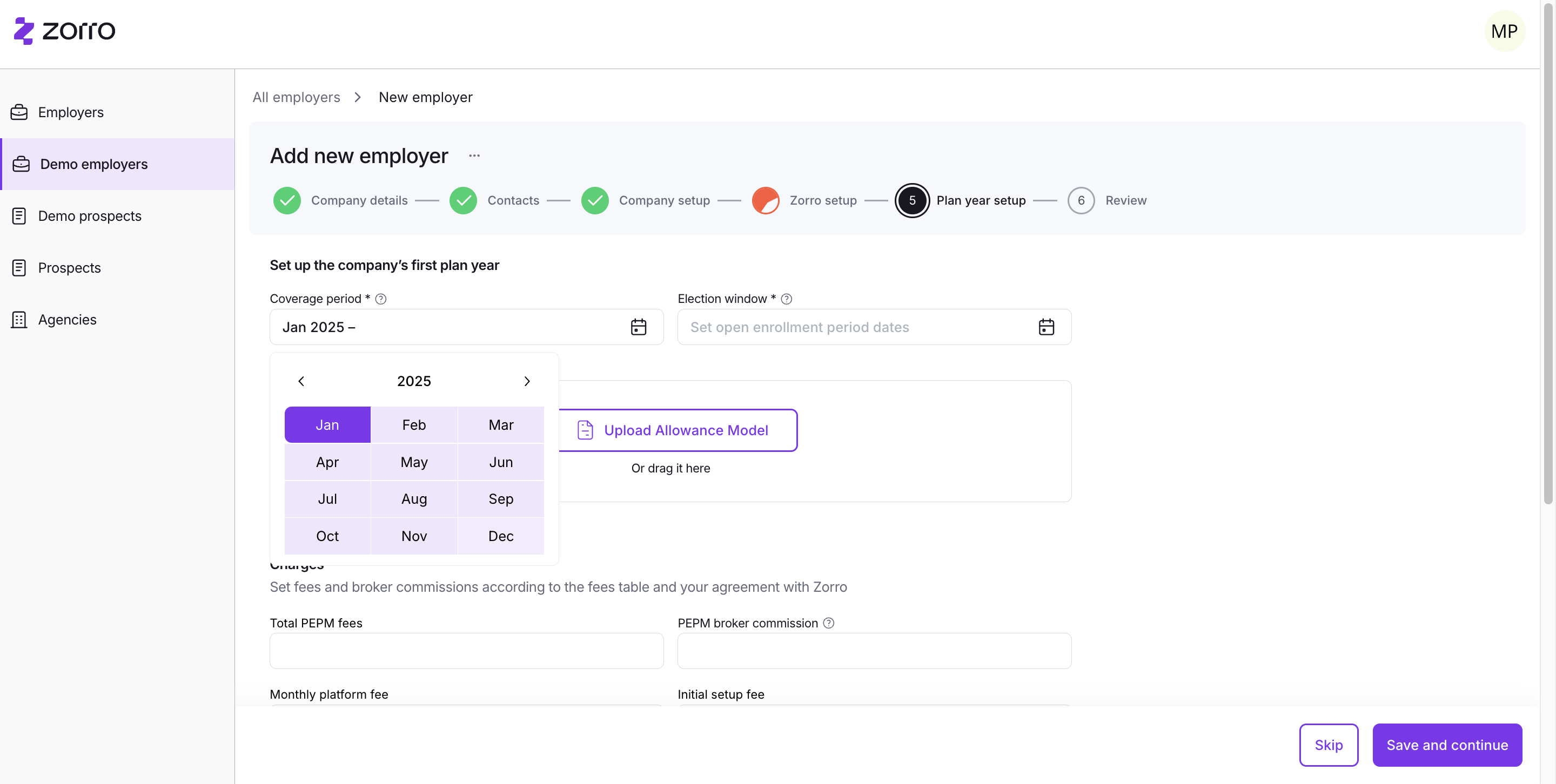Open the three-dot menu beside Add new employer

tap(474, 156)
